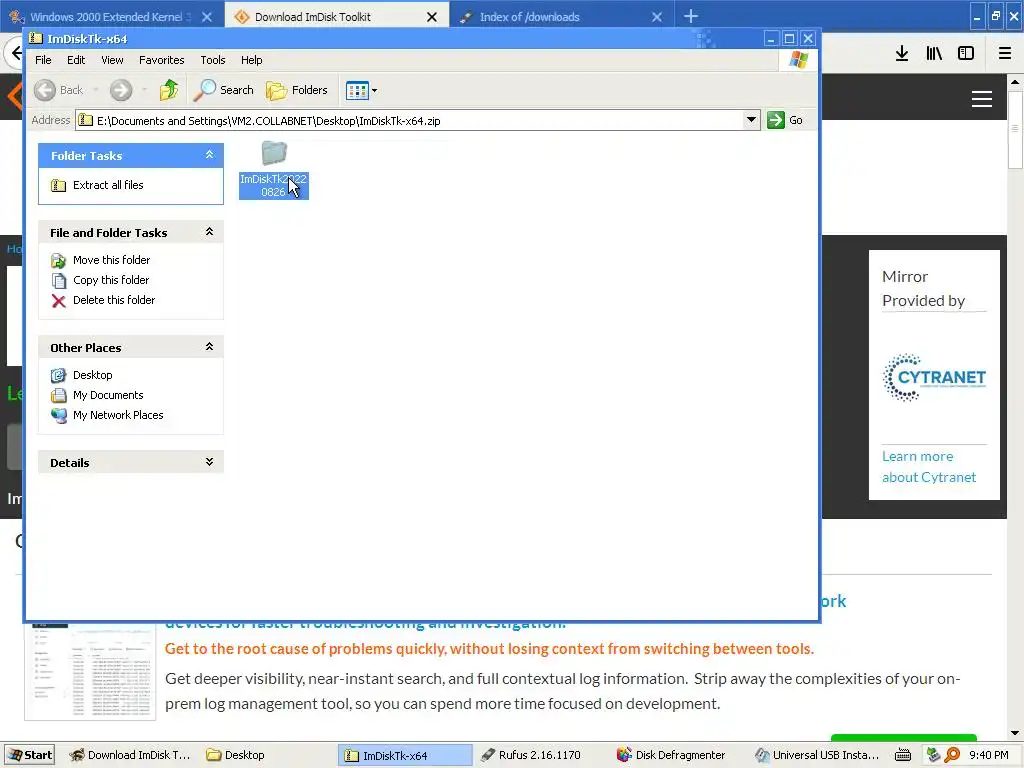Click the My Documents icon
1024x768 pixels.
click(x=59, y=396)
